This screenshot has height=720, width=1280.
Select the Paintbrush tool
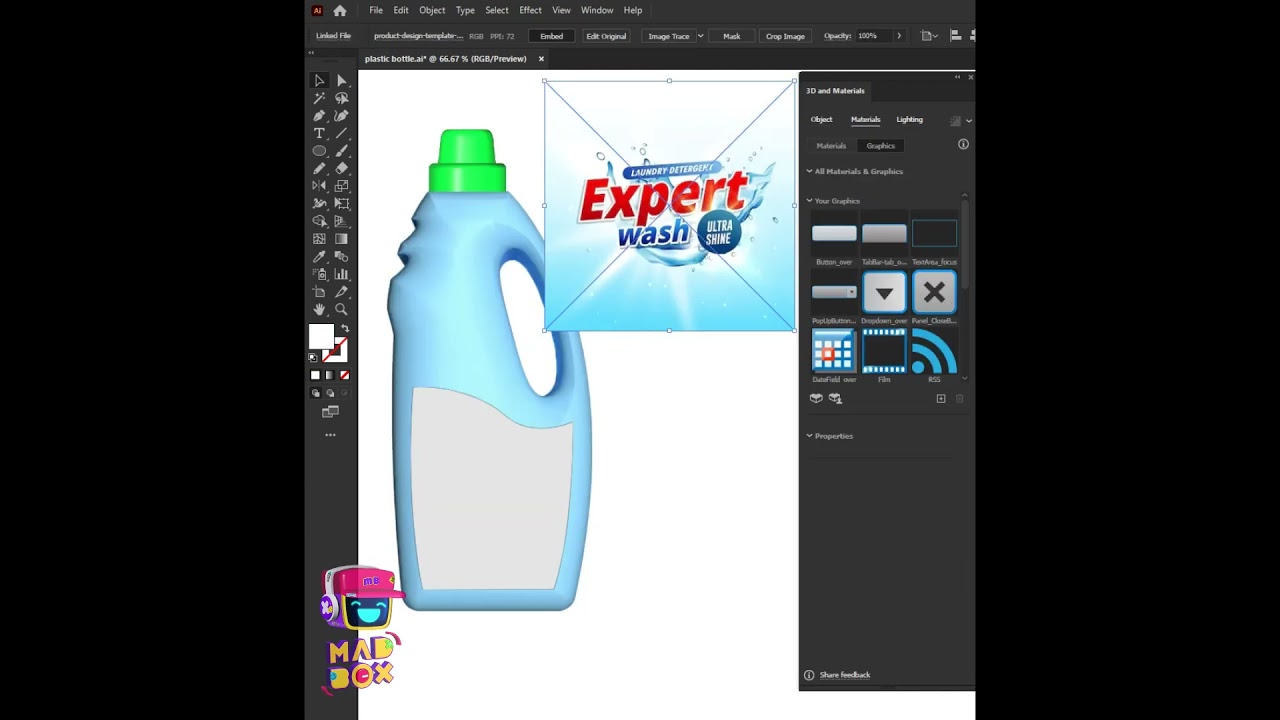[341, 151]
